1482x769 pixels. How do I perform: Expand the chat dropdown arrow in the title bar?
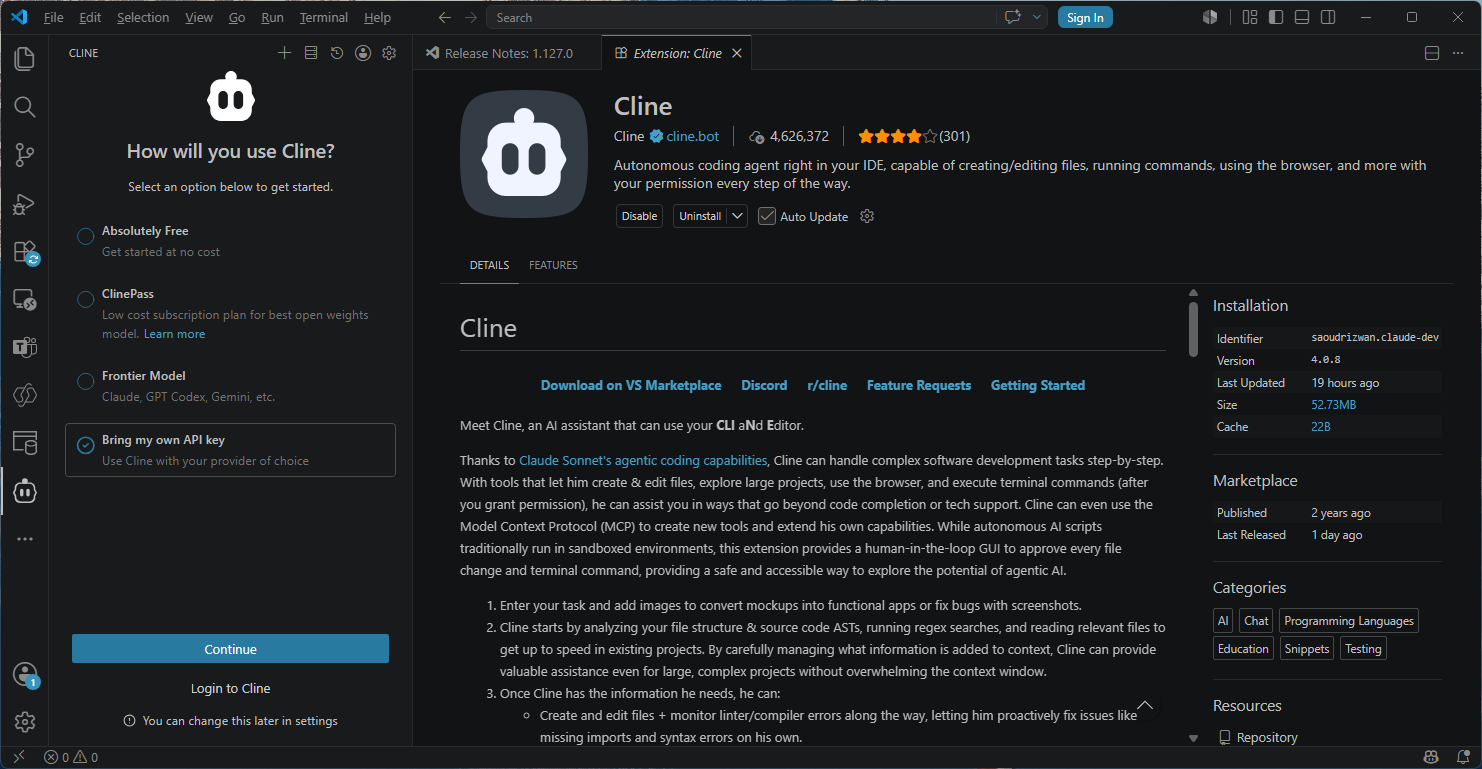tap(1037, 17)
